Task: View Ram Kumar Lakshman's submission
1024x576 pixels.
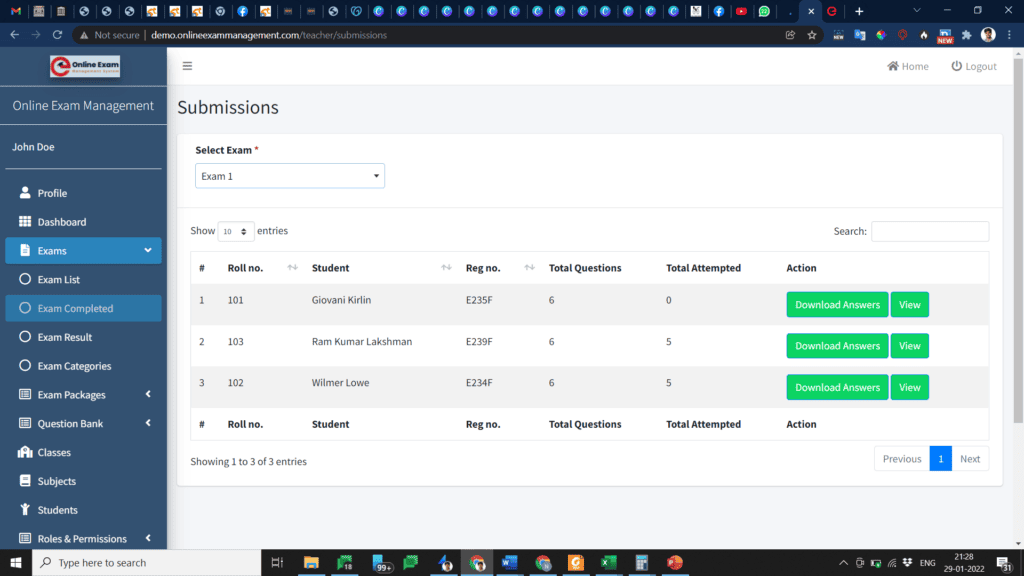Action: [909, 345]
